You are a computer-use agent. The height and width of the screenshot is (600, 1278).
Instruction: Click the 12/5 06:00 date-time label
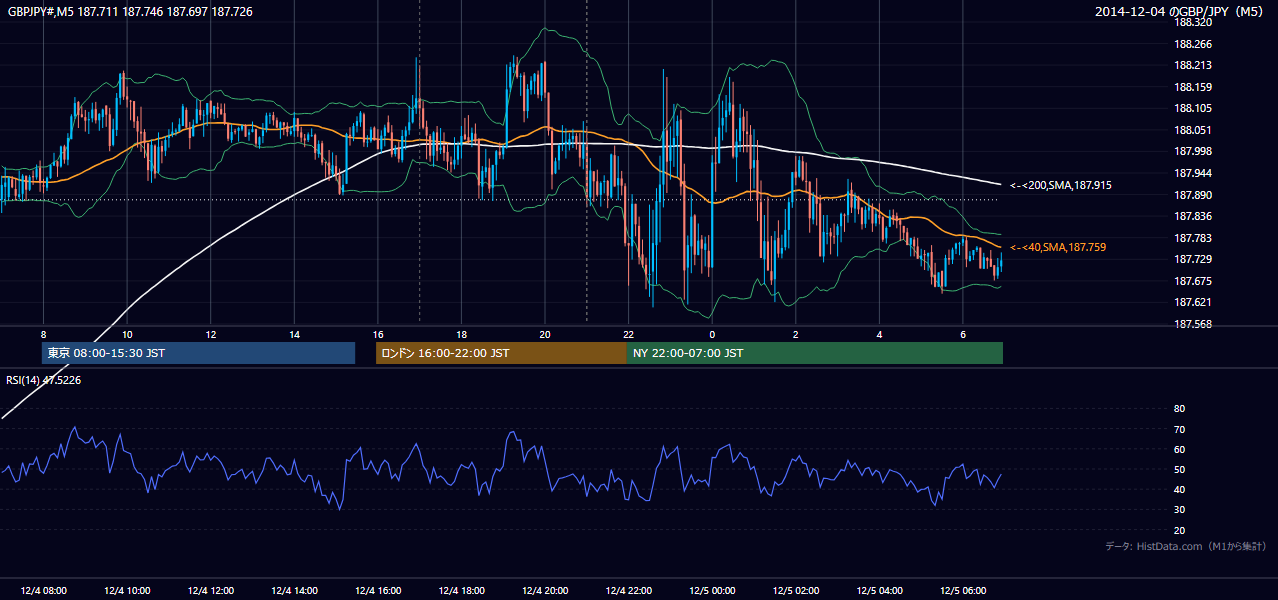coord(963,591)
